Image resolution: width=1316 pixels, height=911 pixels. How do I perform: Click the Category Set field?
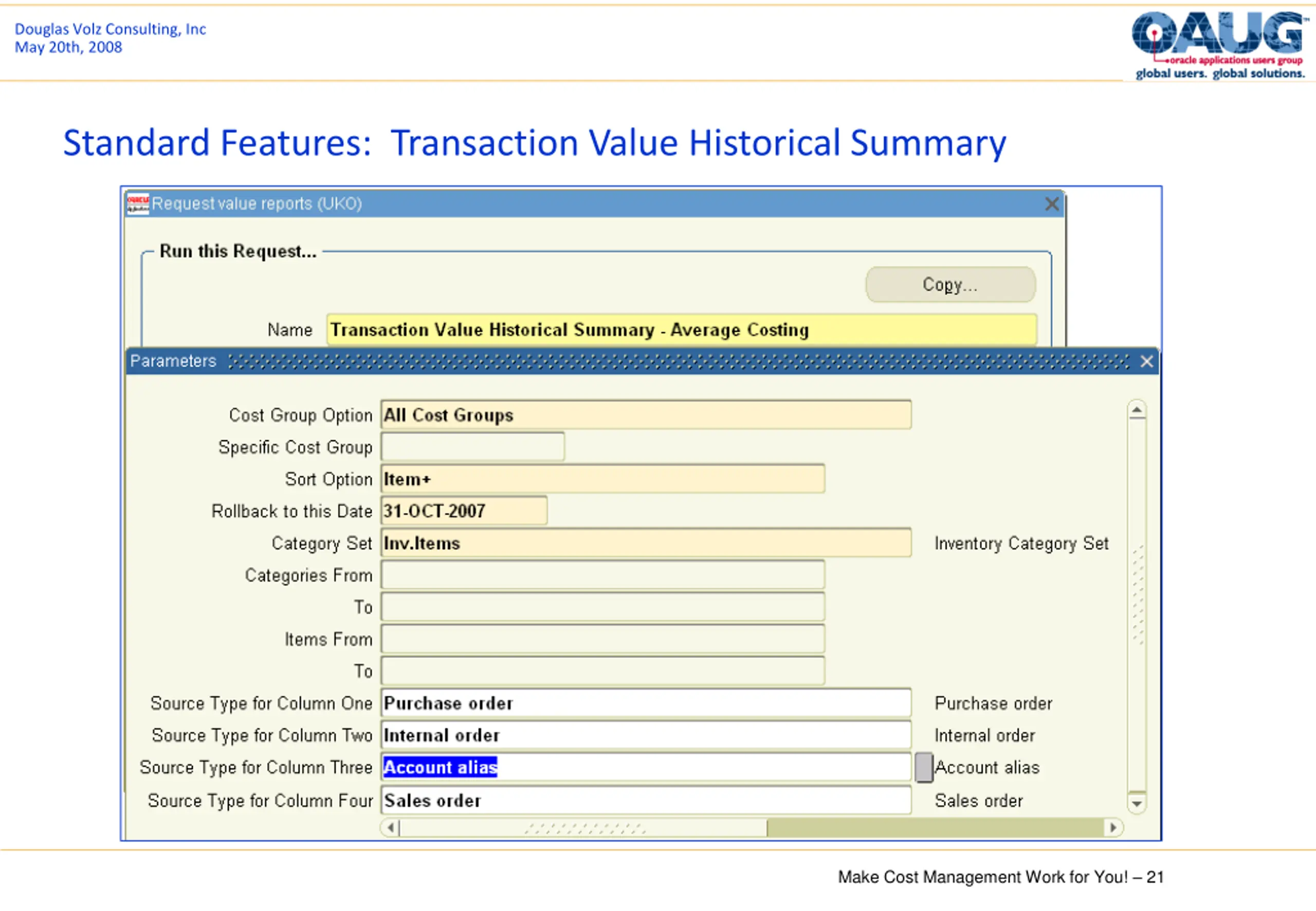coord(646,543)
